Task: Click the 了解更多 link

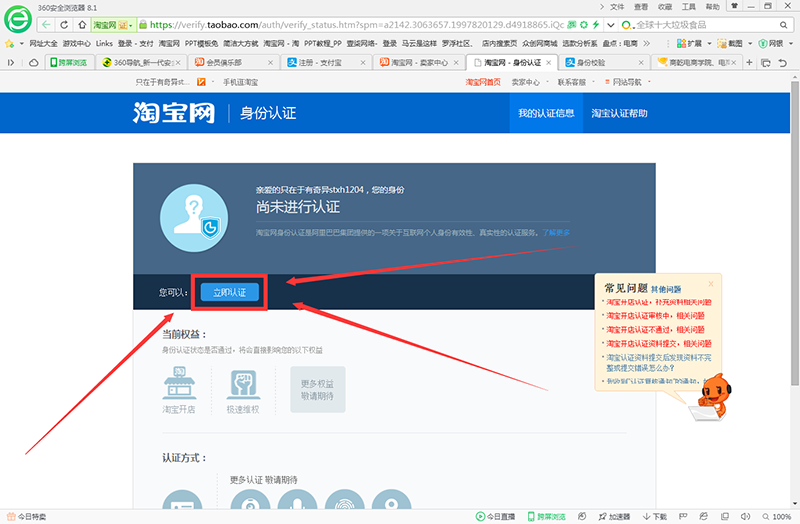Action: pos(556,233)
